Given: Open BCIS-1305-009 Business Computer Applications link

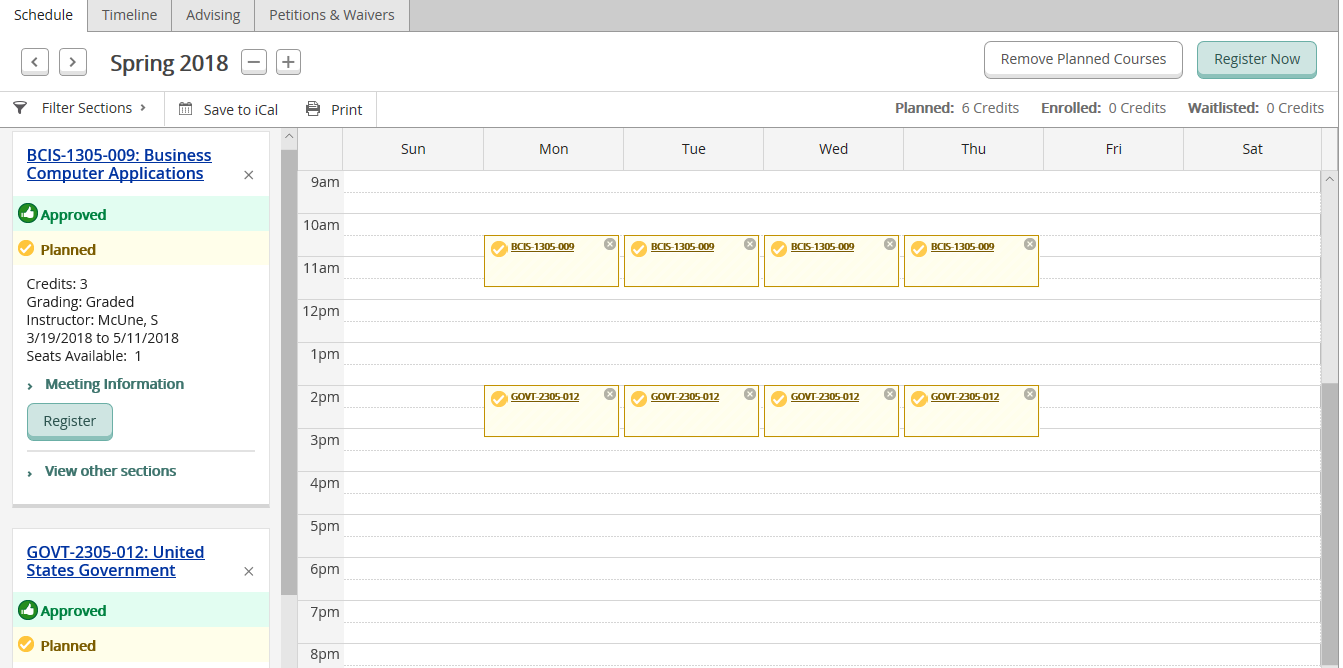Looking at the screenshot, I should click(x=119, y=164).
